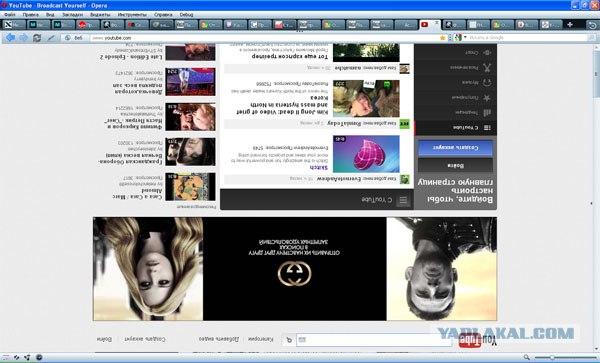Click the green RussiaToday avatar icon
Image resolution: width=600 pixels, height=363 pixels.
404,124
